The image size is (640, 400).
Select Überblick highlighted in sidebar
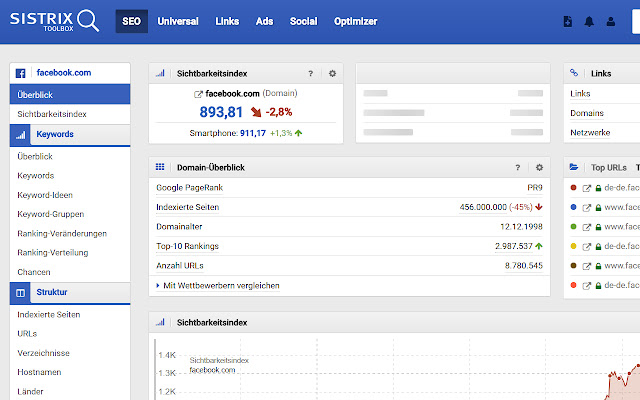click(x=70, y=95)
